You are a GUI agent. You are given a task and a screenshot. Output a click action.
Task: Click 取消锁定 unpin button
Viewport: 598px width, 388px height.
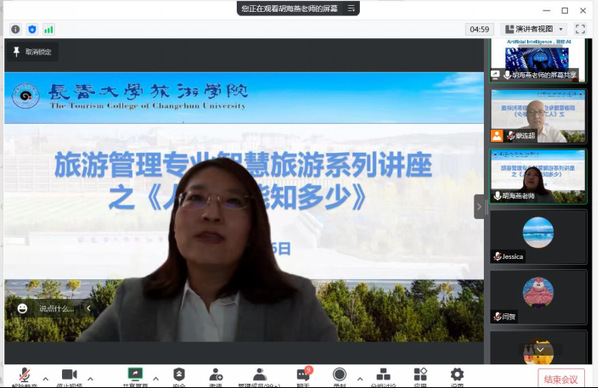pos(33,52)
